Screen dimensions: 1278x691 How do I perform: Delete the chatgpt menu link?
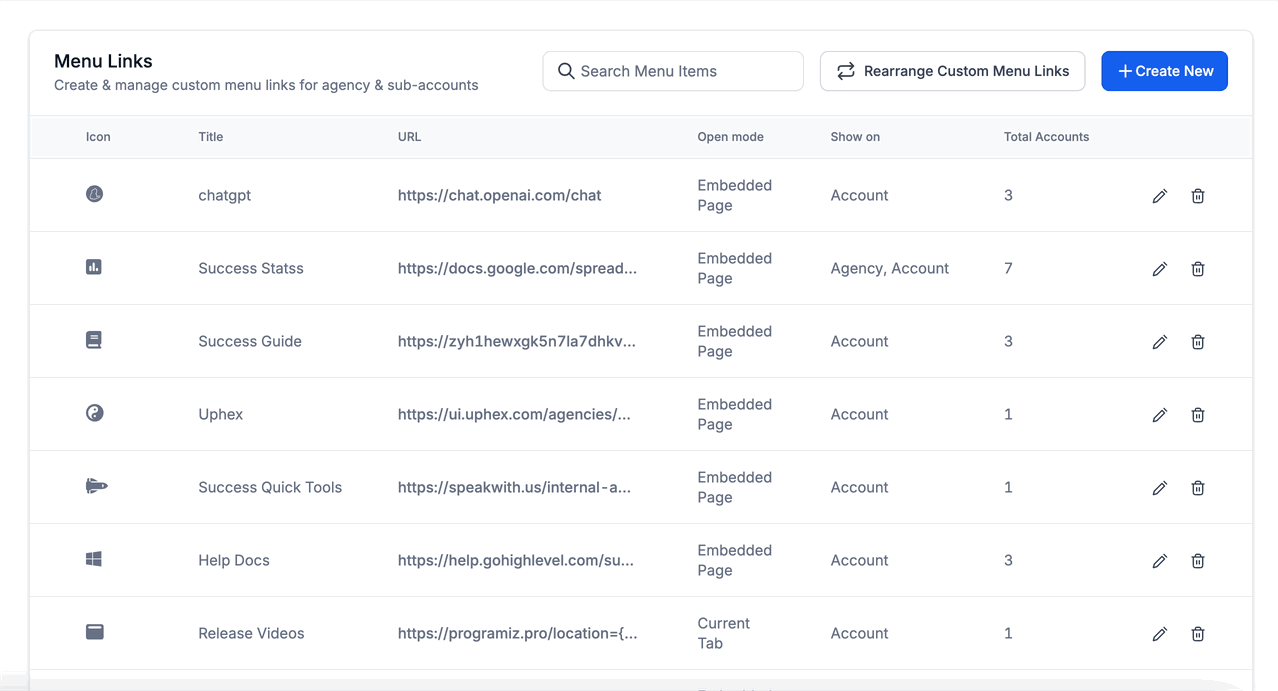[1198, 196]
